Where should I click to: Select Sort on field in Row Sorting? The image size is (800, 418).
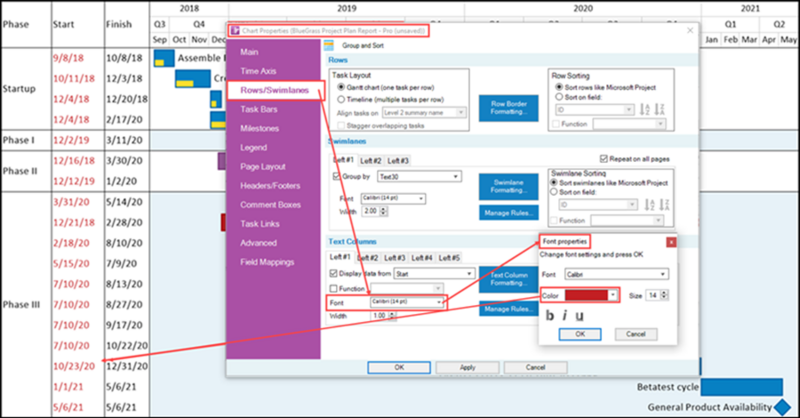tap(559, 97)
